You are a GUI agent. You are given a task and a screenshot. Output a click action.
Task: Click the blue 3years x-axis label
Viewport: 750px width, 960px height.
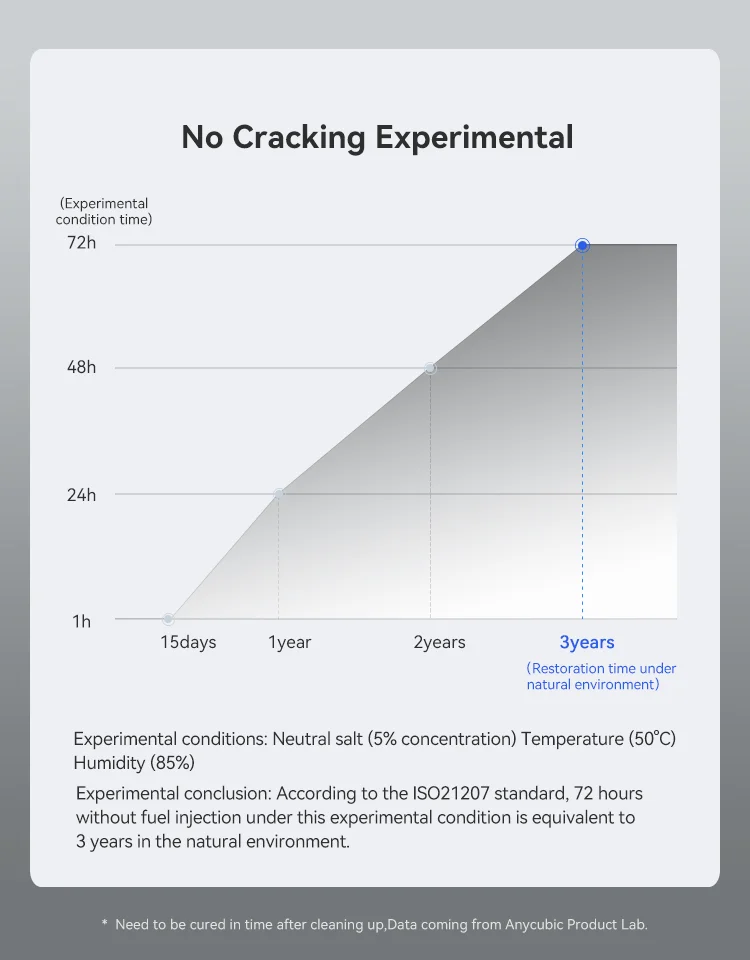(x=587, y=642)
